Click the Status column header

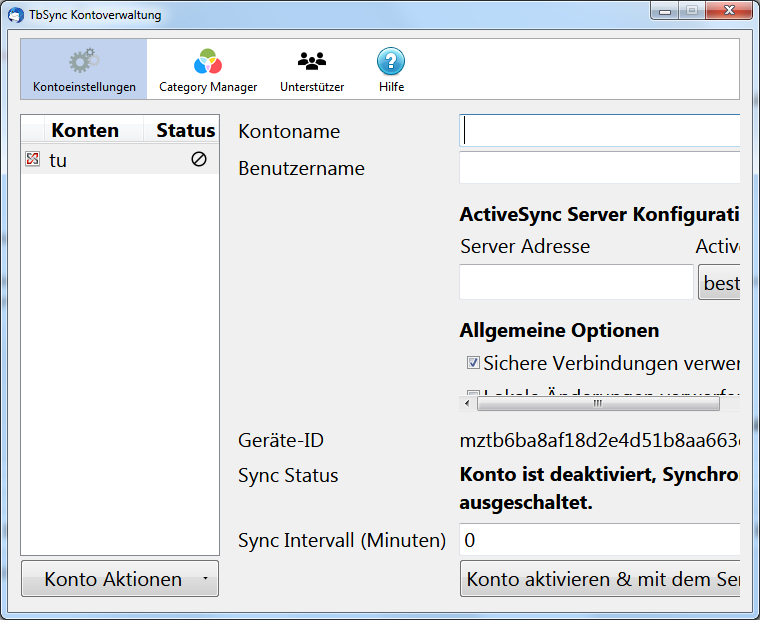click(x=185, y=130)
